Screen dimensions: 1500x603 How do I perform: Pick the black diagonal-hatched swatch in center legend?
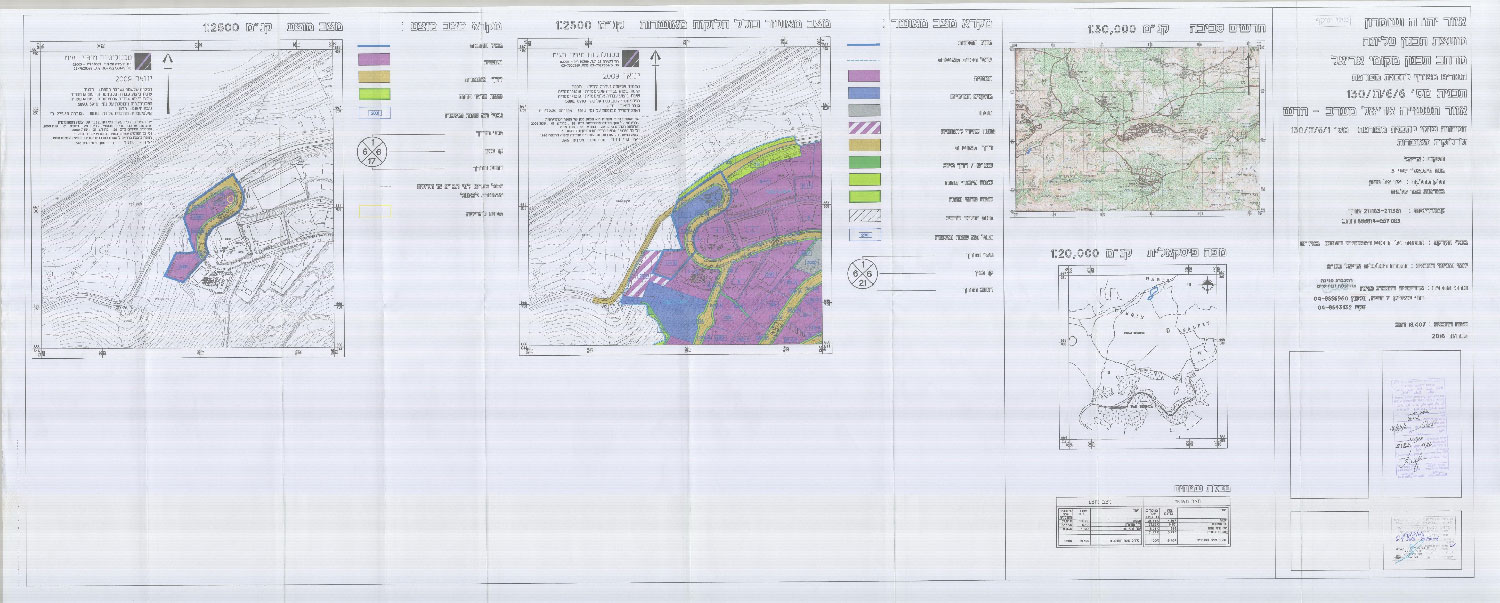(x=863, y=214)
